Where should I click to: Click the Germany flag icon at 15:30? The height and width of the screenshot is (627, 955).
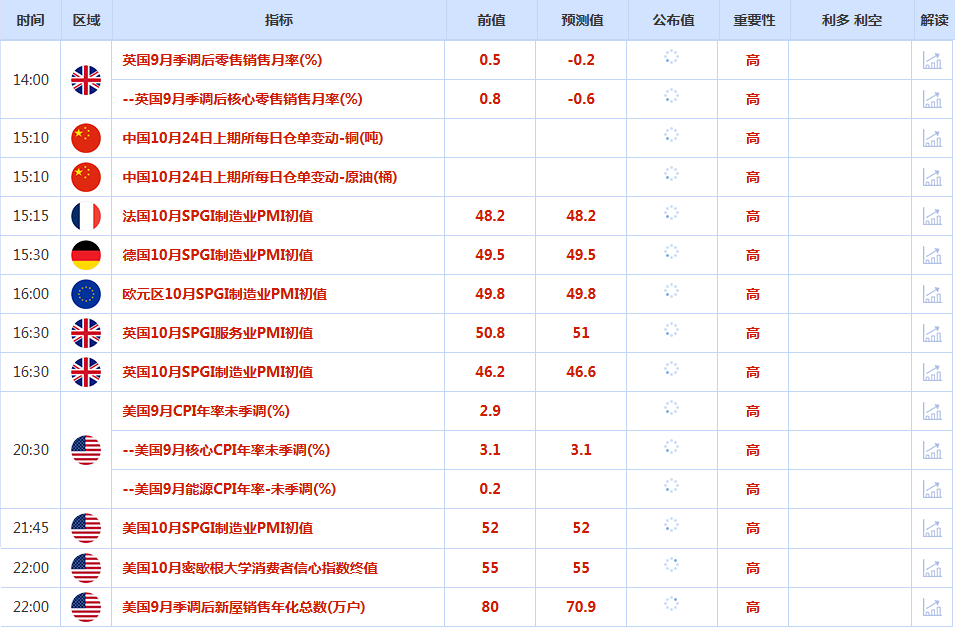pos(86,255)
